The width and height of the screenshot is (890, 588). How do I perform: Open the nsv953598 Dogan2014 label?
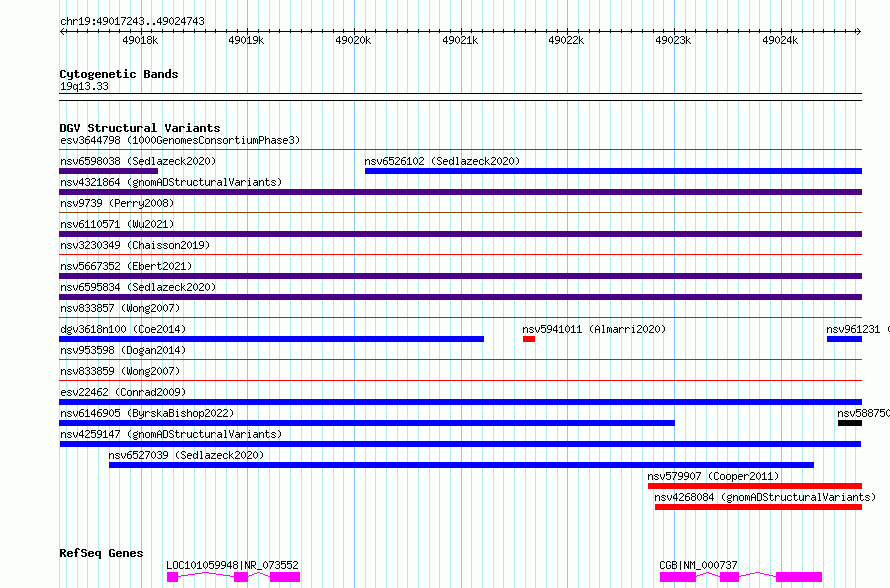(x=123, y=350)
